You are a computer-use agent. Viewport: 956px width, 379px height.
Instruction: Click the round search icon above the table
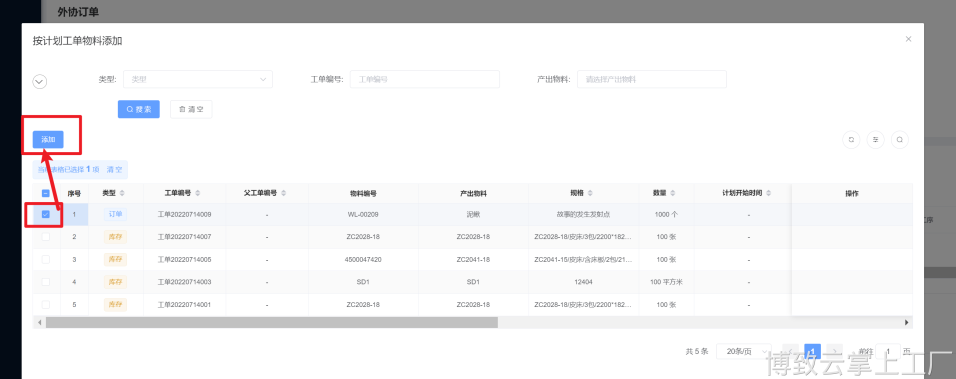(x=900, y=140)
